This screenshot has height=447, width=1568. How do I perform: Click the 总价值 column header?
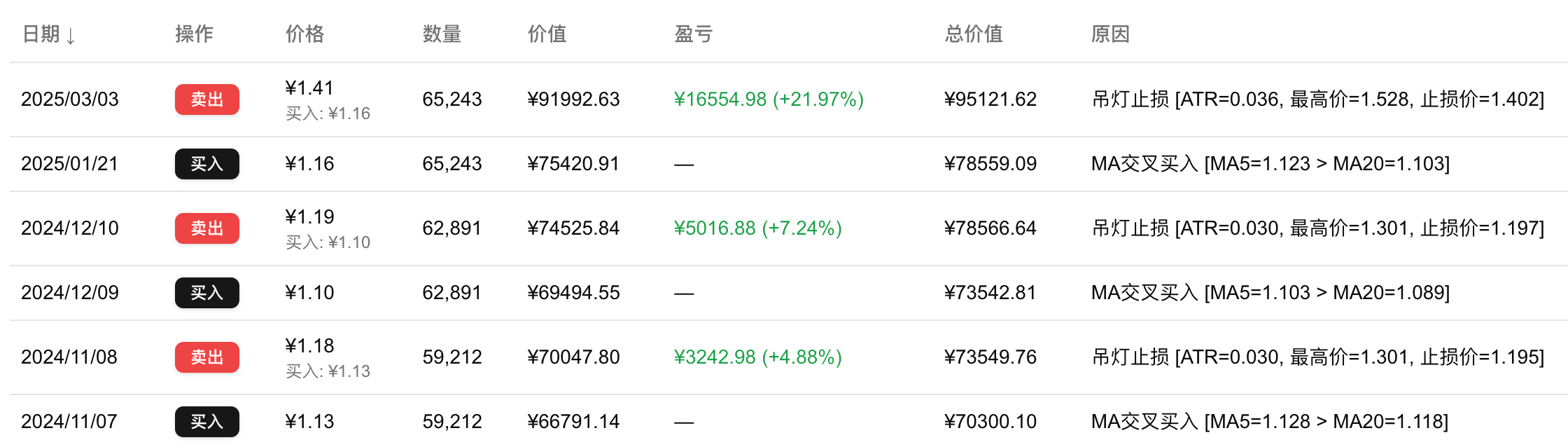coord(973,34)
